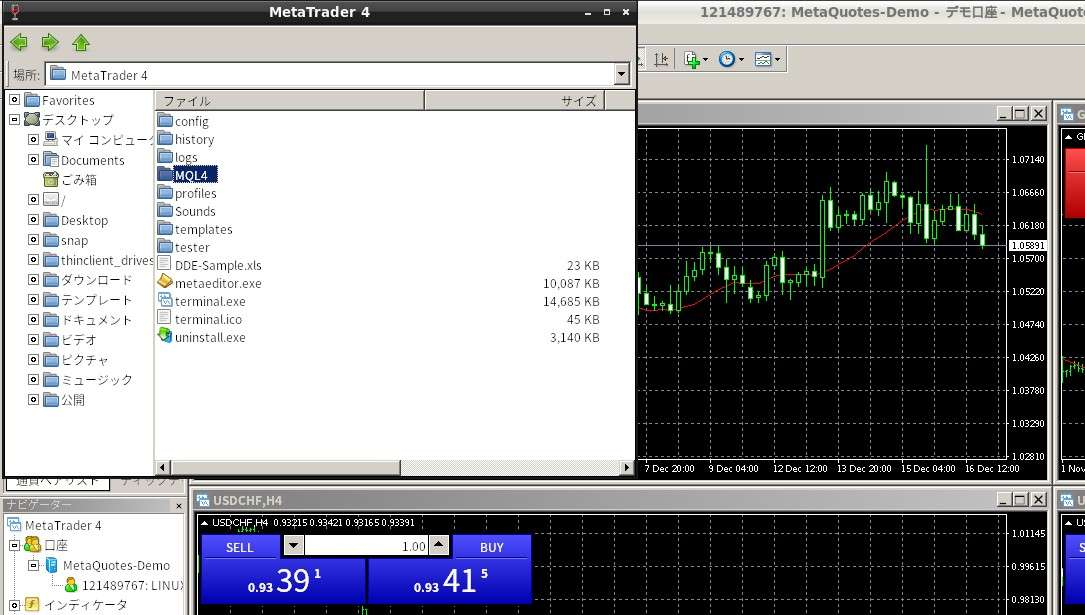Select the テンプレート folder in tree
Screen dimensions: 1085x615
coord(96,300)
